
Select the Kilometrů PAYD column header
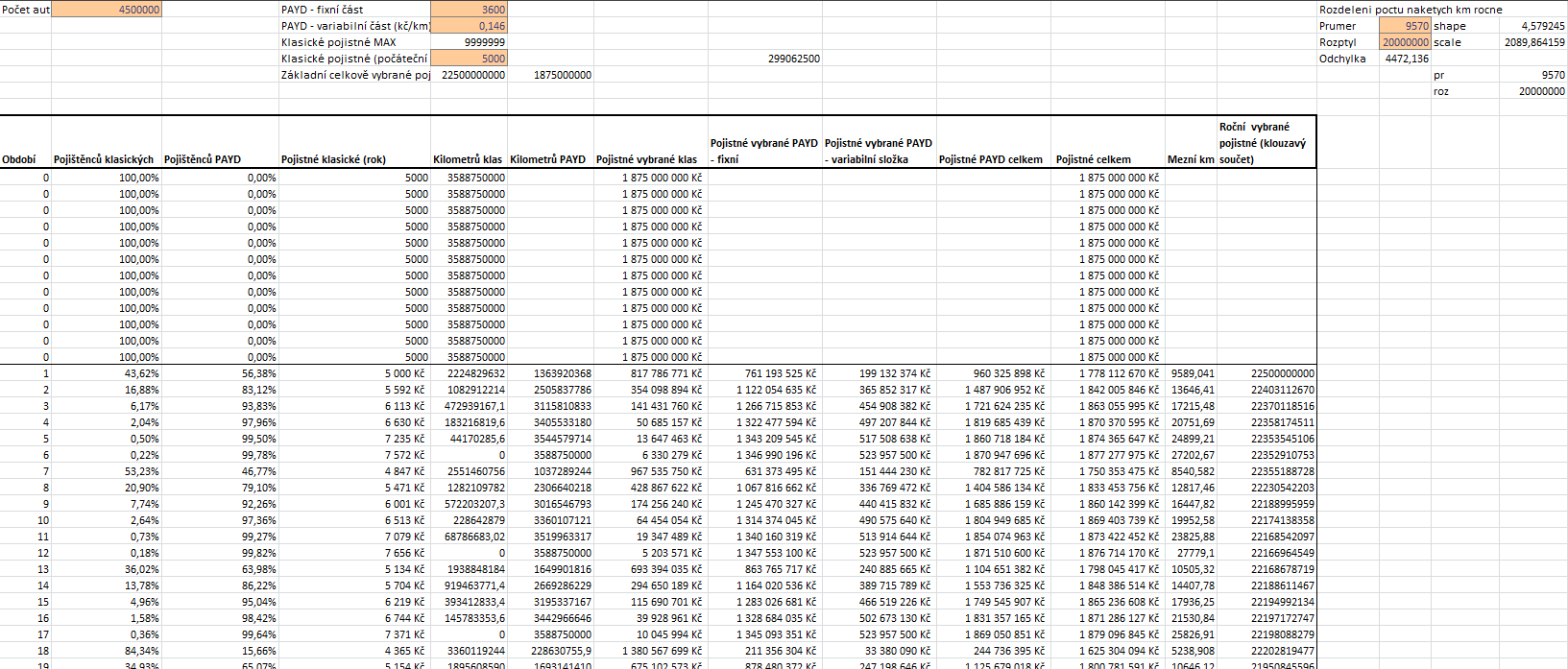547,159
